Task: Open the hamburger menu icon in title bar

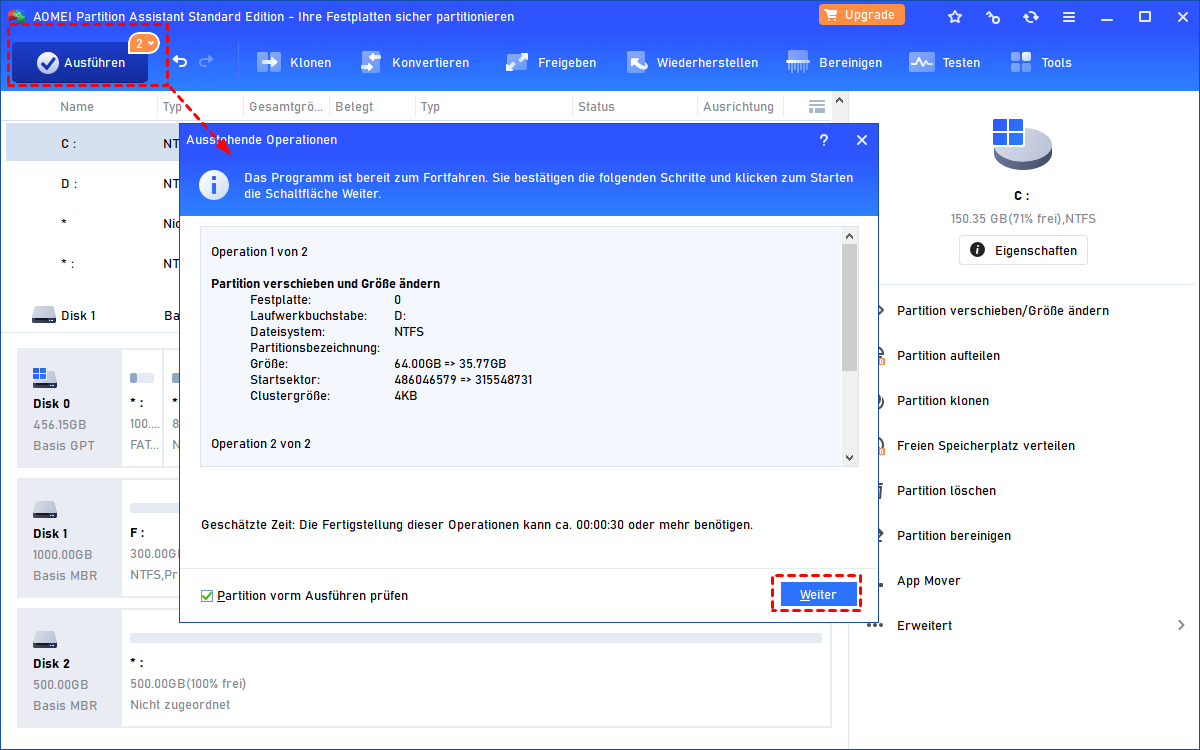Action: (x=1069, y=17)
